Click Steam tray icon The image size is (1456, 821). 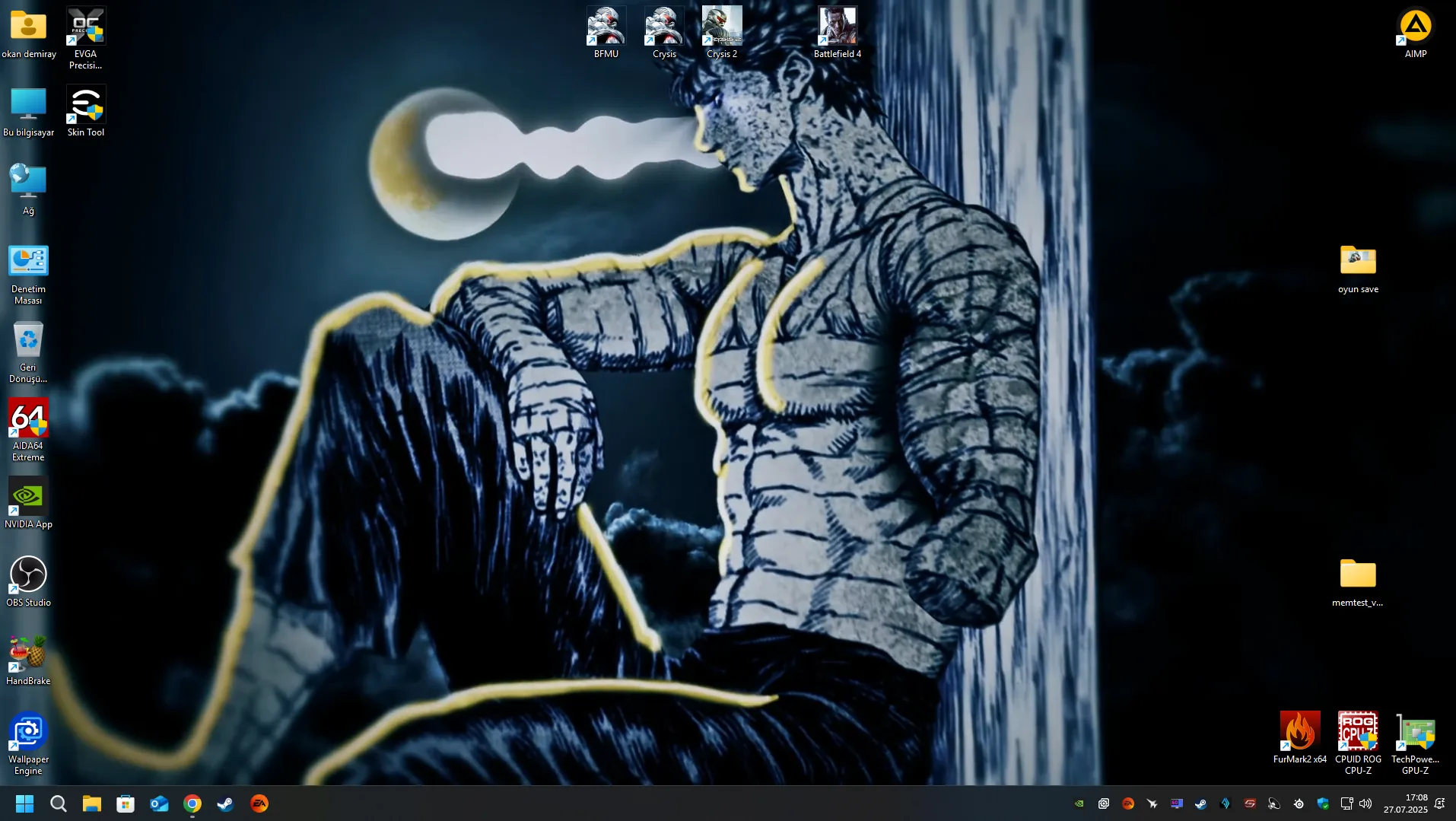pos(1201,803)
